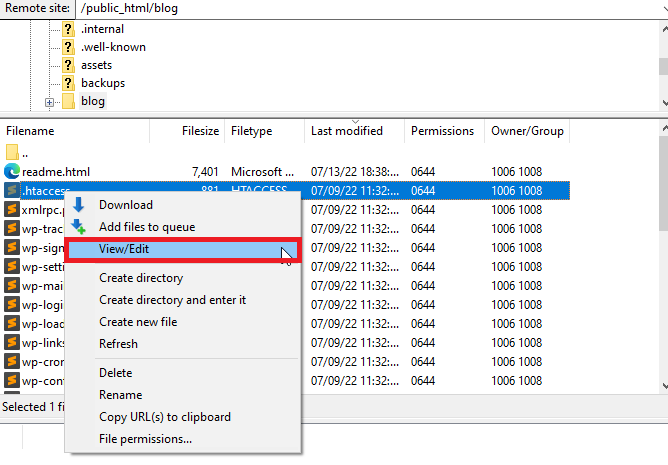
Task: Click the file icon of wp-loac row
Action: tap(12, 323)
